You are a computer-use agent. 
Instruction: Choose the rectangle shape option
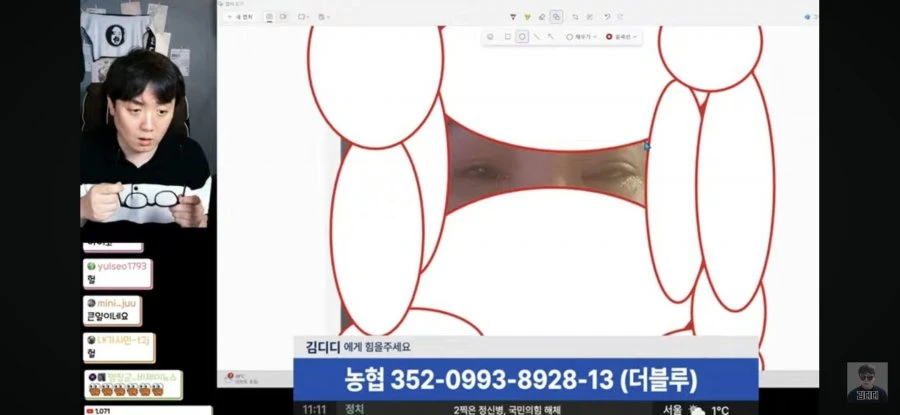coord(507,37)
